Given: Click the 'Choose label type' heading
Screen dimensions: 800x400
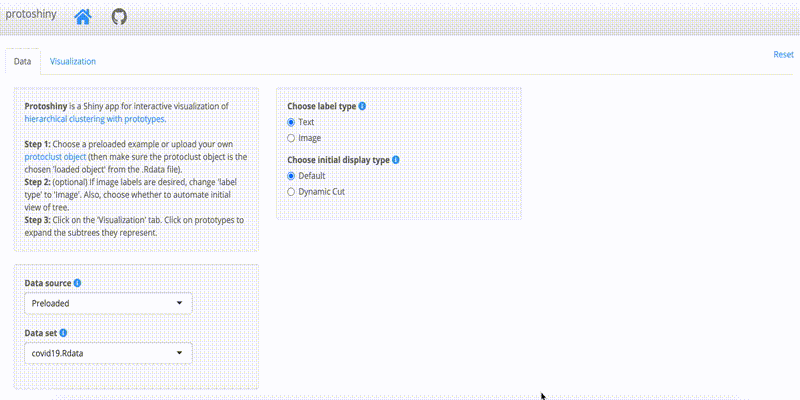Looking at the screenshot, I should pyautogui.click(x=321, y=106).
